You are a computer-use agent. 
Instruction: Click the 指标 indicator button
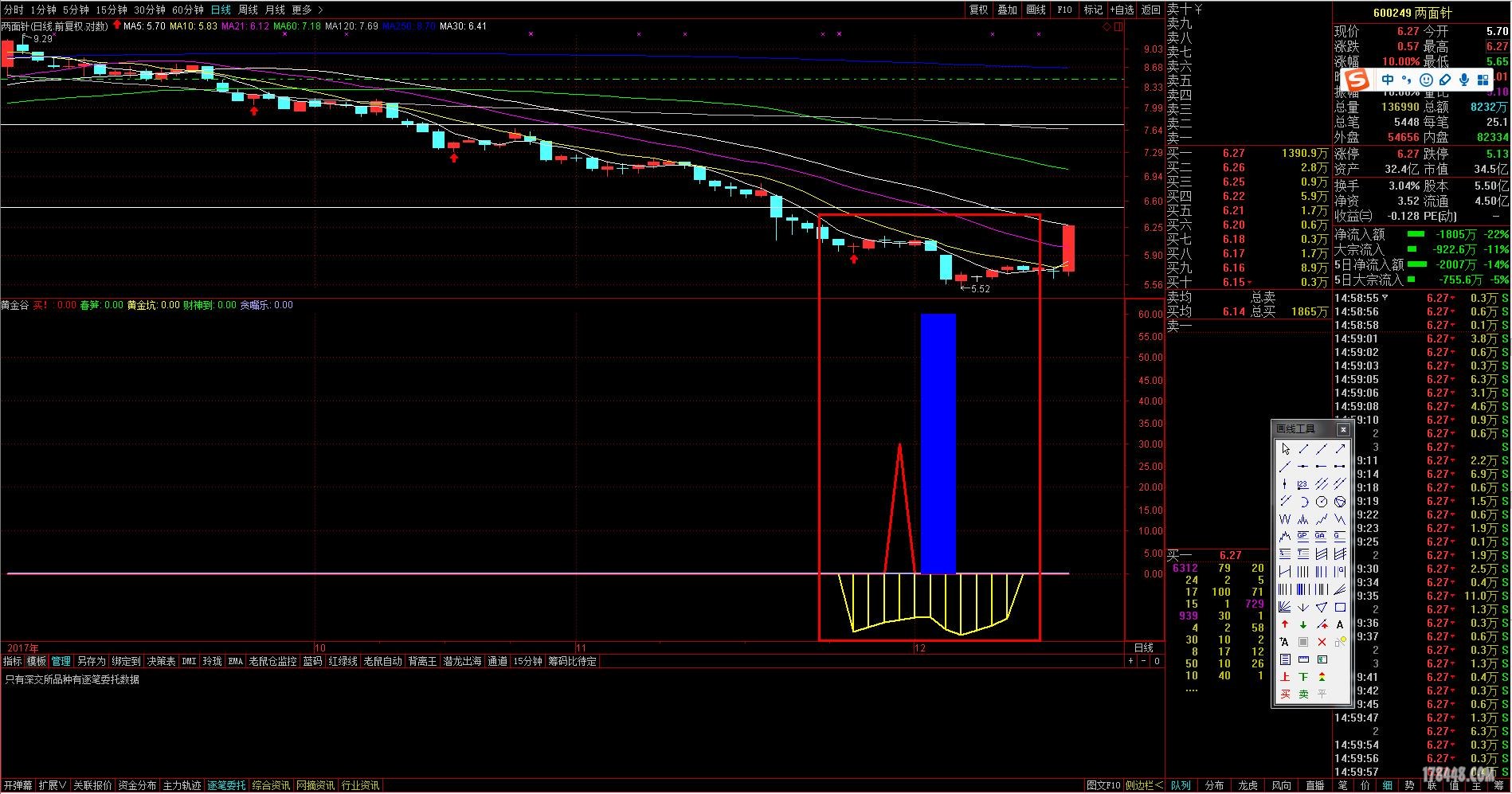[13, 661]
